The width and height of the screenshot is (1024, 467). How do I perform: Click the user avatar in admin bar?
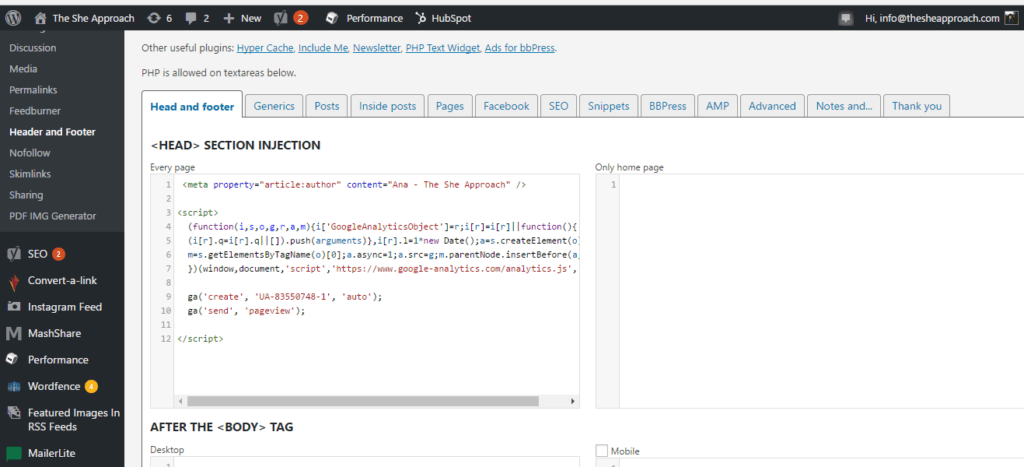click(x=1011, y=18)
